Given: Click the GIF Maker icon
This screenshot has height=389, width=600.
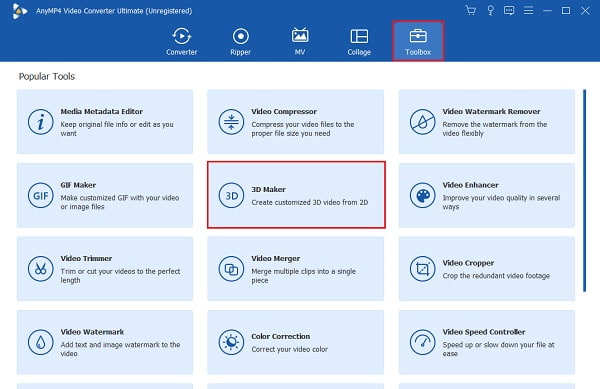Looking at the screenshot, I should (40, 195).
